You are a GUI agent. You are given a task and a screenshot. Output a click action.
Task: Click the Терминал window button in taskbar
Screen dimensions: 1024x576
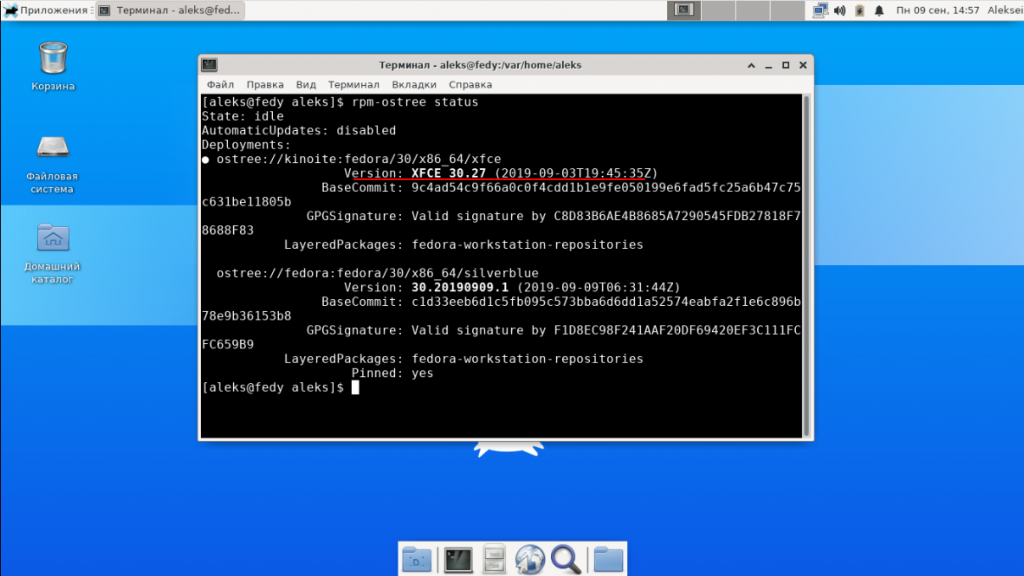pyautogui.click(x=171, y=11)
